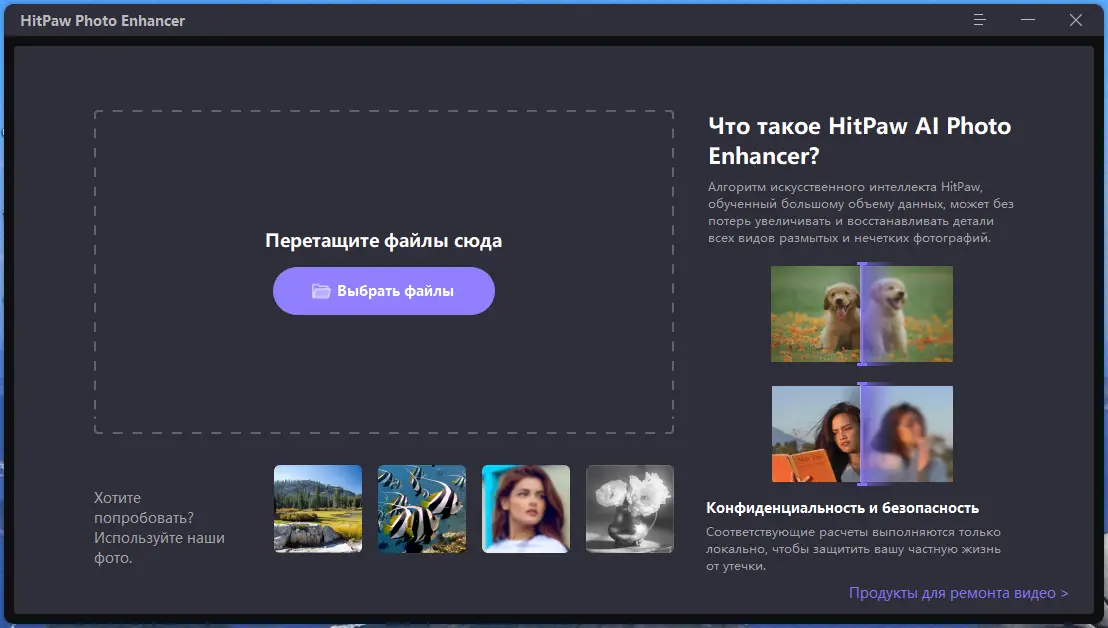Image resolution: width=1108 pixels, height=628 pixels.
Task: Click the divider handle on the puppy comparison image
Action: [862, 313]
